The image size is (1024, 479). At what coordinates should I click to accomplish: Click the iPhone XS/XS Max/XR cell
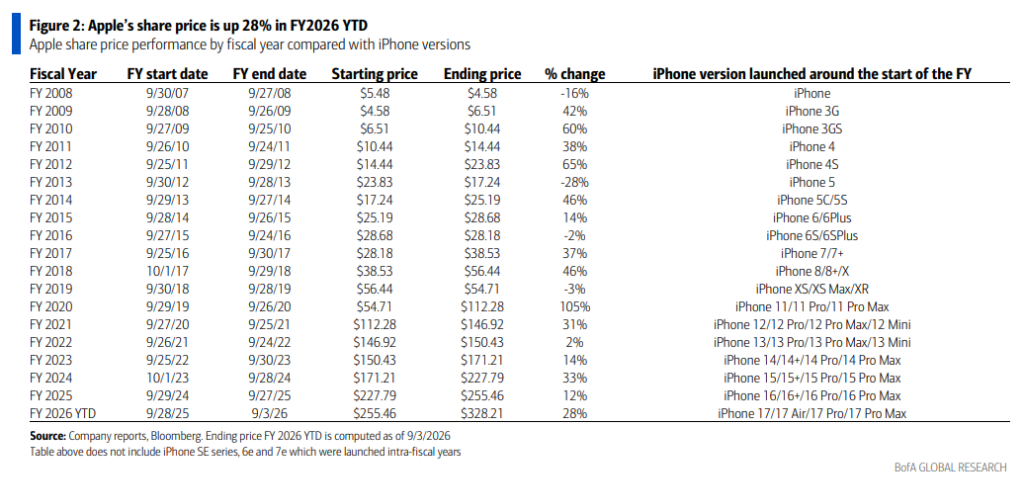coord(812,289)
